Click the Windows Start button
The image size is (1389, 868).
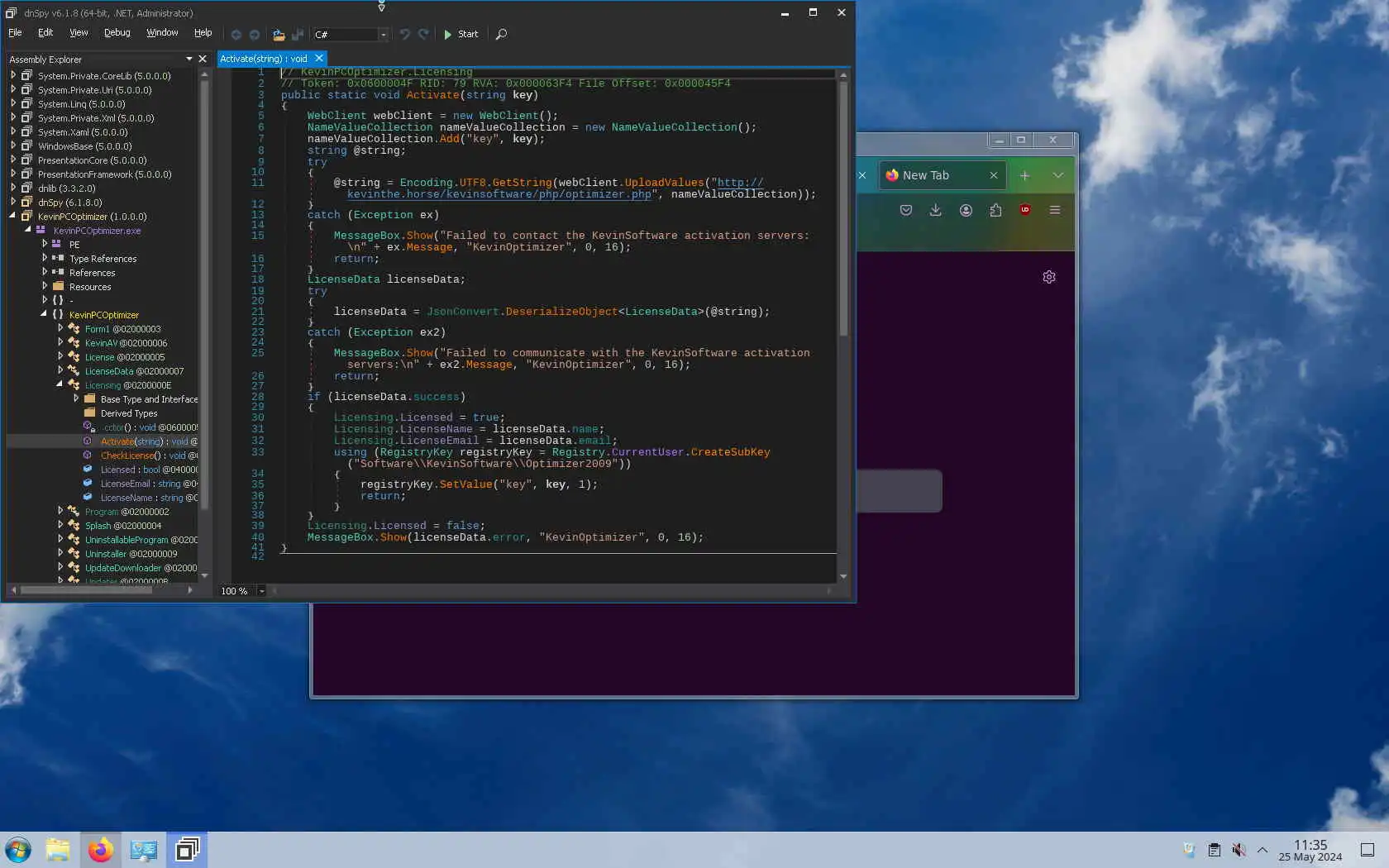(18, 850)
